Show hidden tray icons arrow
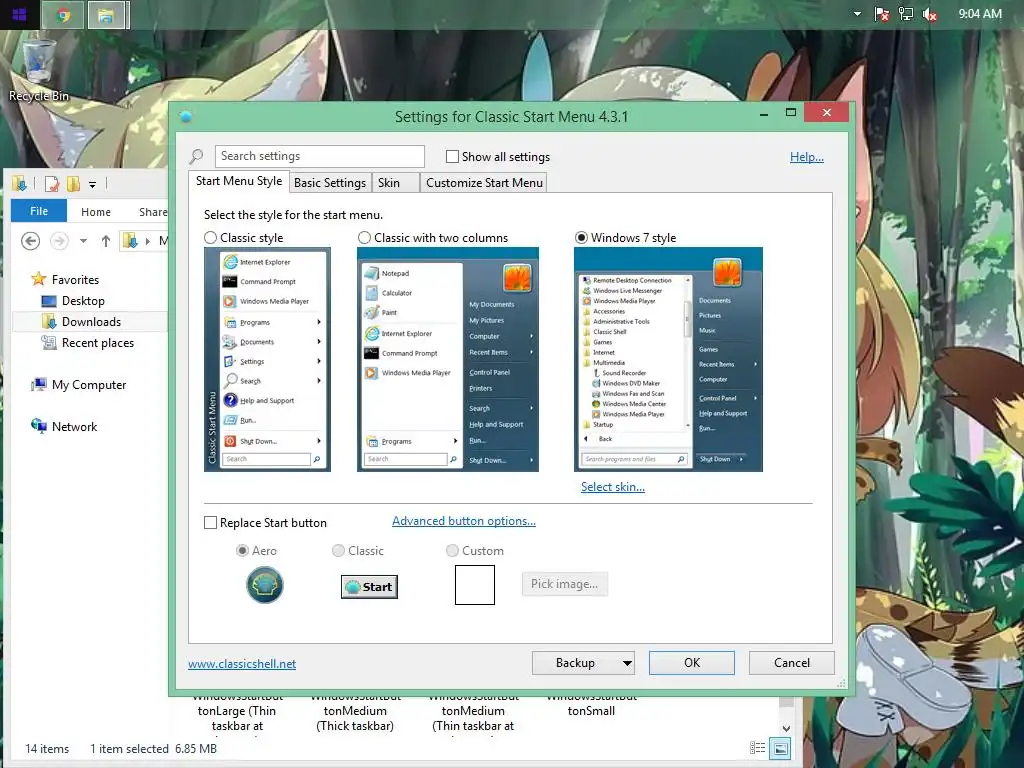This screenshot has width=1024, height=768. point(857,14)
